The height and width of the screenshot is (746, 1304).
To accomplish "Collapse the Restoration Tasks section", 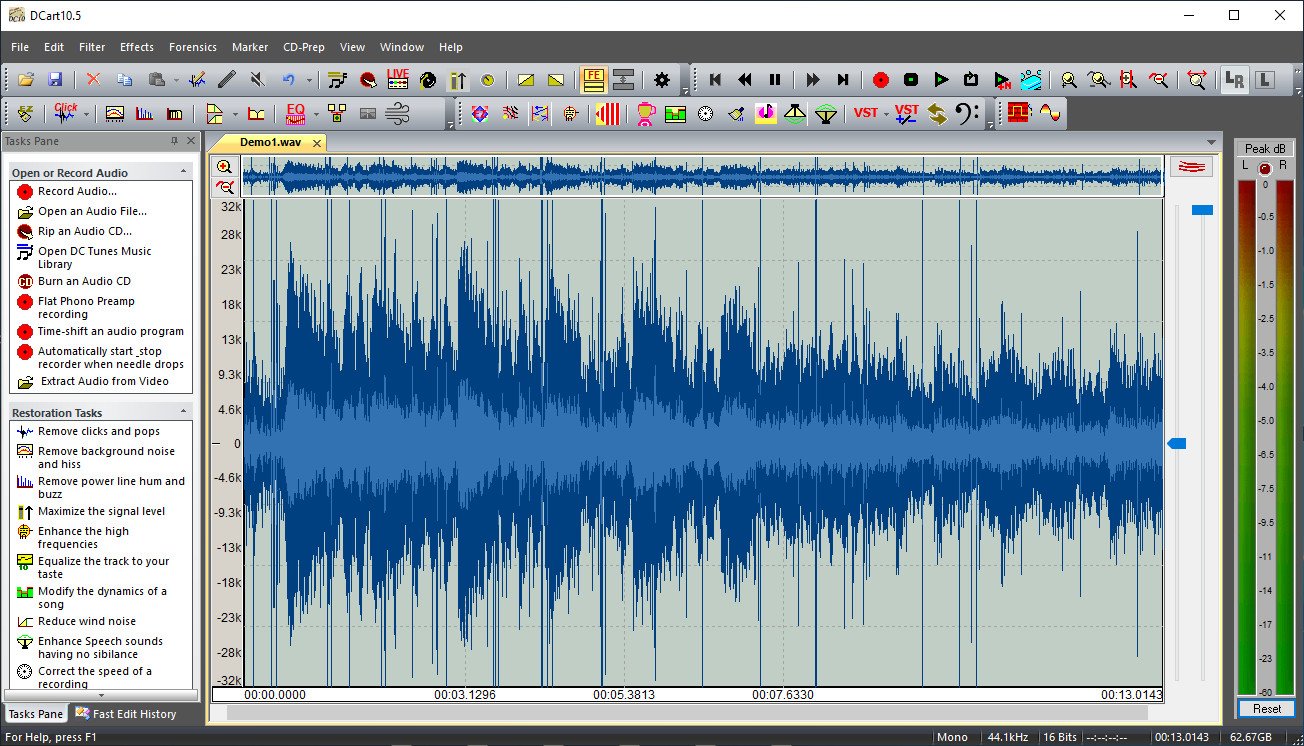I will click(184, 412).
